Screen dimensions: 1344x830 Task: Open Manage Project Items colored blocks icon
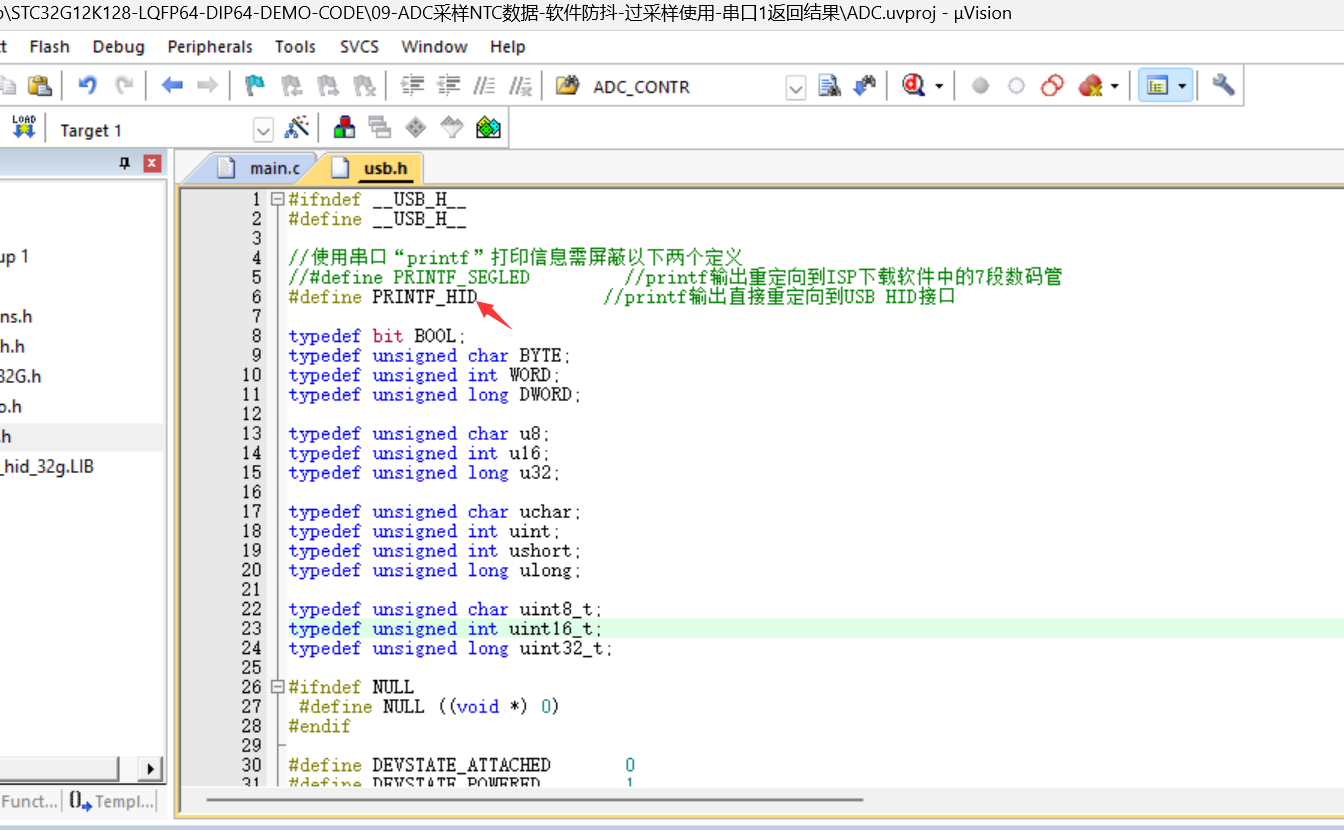click(x=345, y=128)
